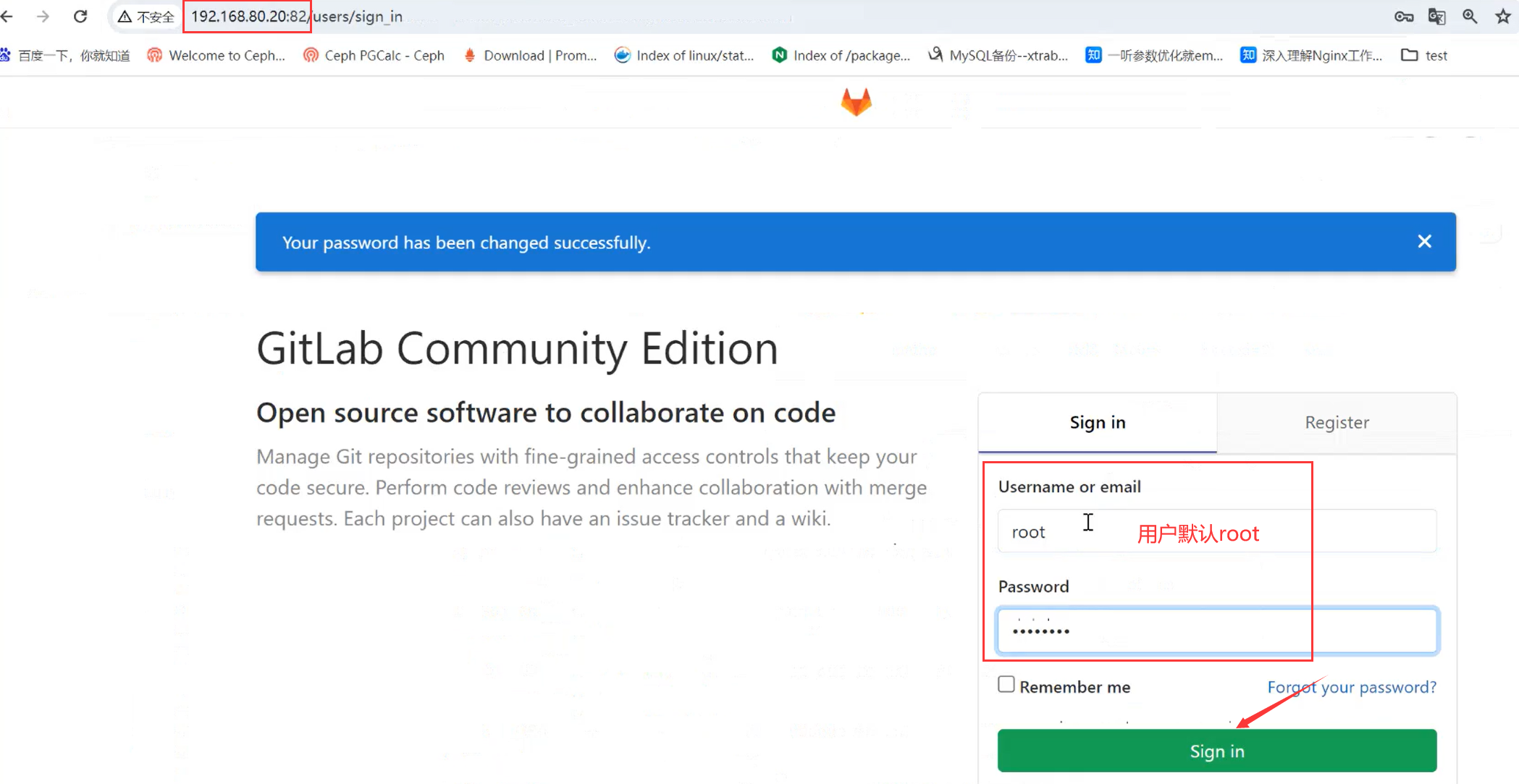Bookmark this page with the star icon

click(x=1503, y=16)
